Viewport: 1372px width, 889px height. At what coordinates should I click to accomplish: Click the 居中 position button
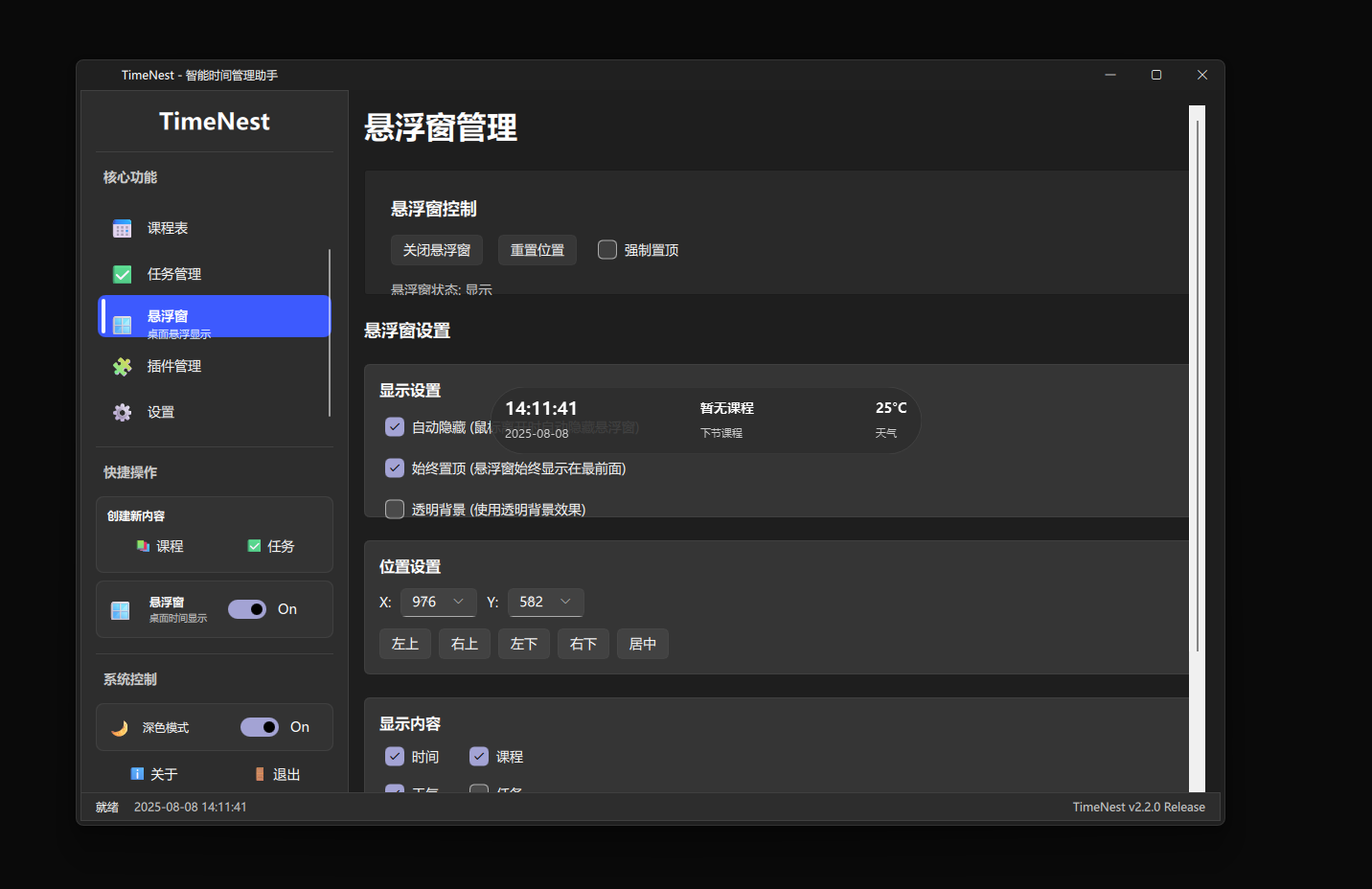(643, 644)
